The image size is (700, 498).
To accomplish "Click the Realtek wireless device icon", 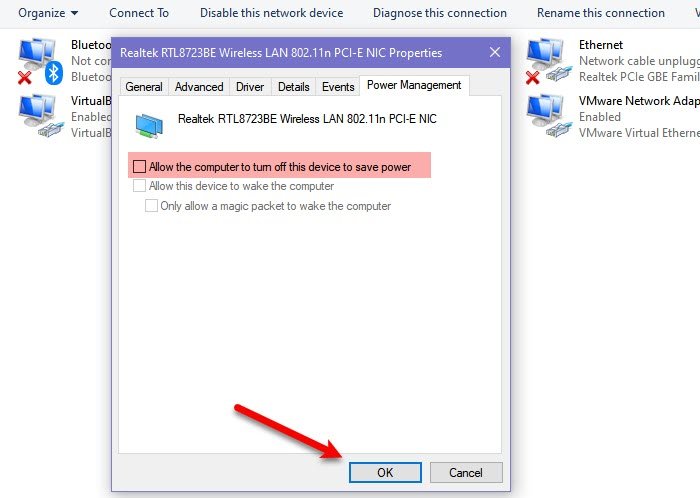I will [x=151, y=124].
